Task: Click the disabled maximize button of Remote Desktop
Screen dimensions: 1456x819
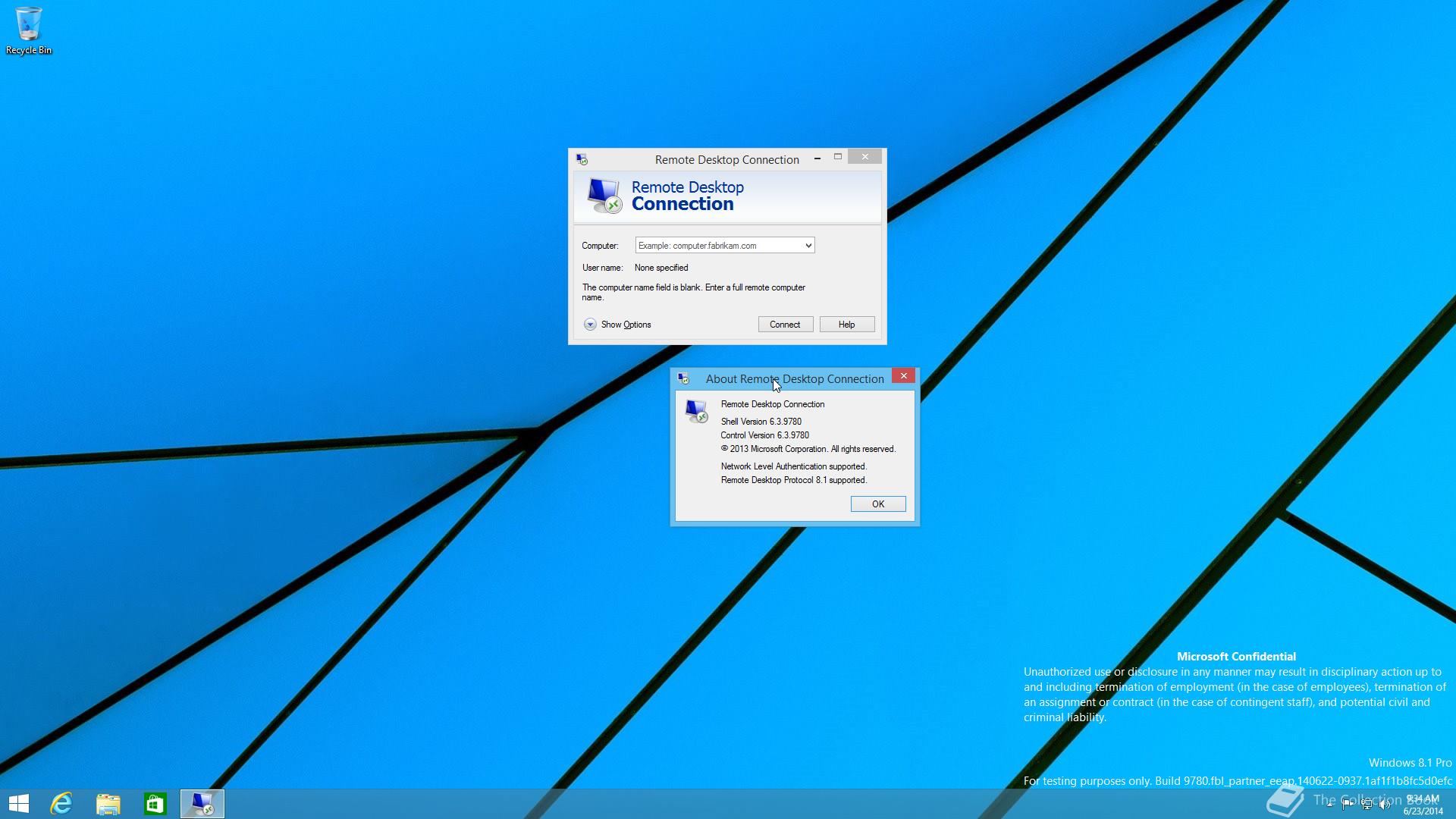Action: tap(838, 157)
